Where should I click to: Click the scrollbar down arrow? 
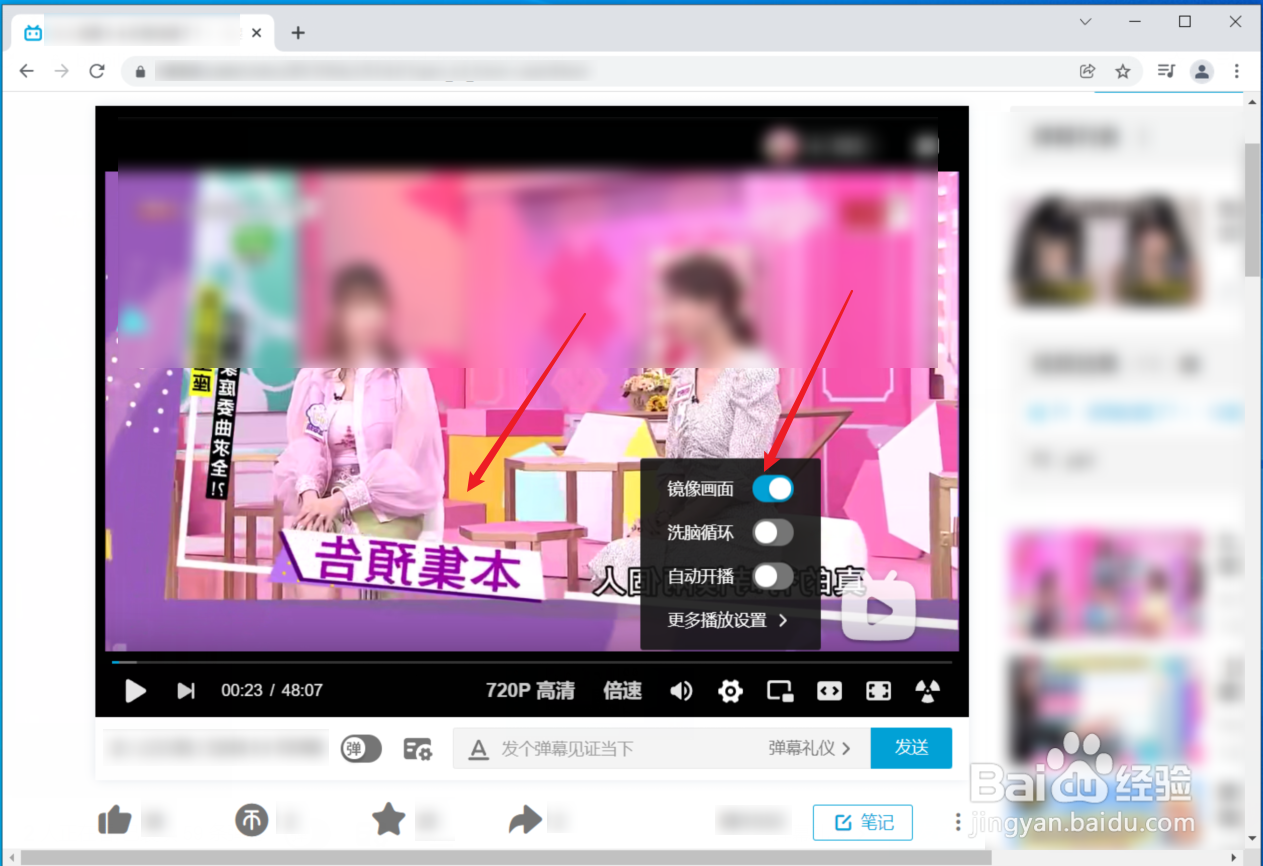coord(1252,838)
